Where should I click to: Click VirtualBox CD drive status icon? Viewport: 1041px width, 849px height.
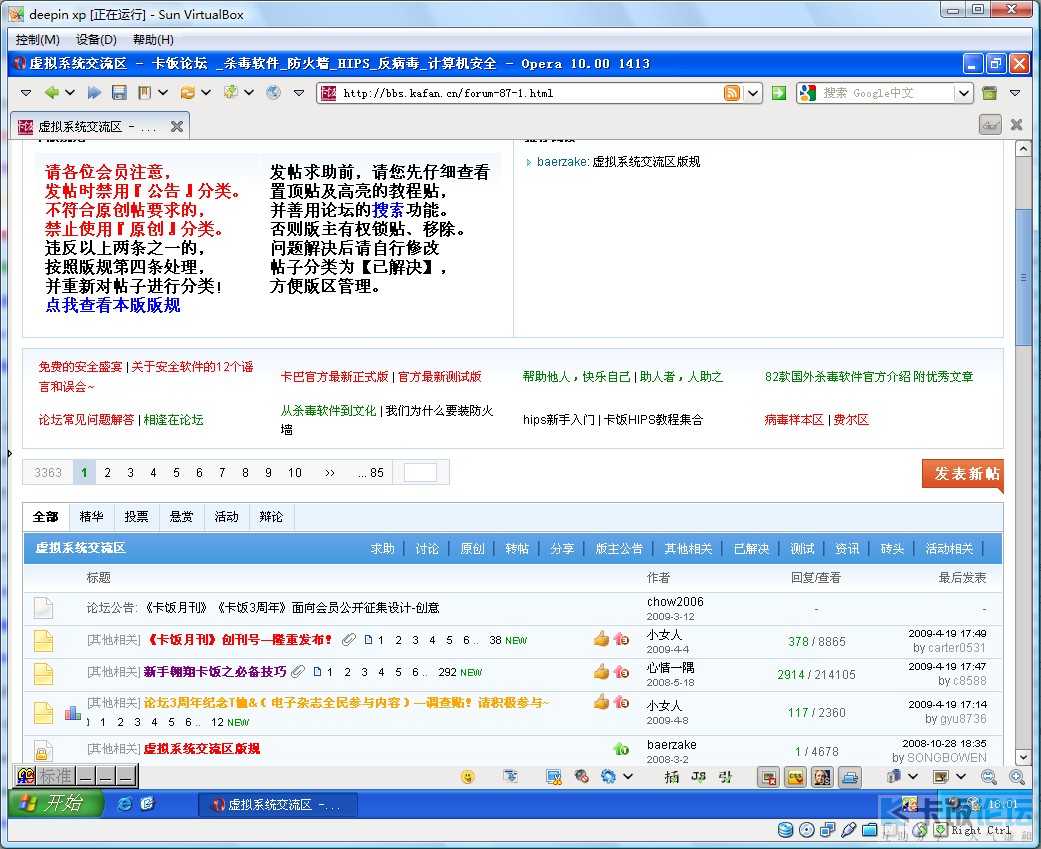pos(807,830)
